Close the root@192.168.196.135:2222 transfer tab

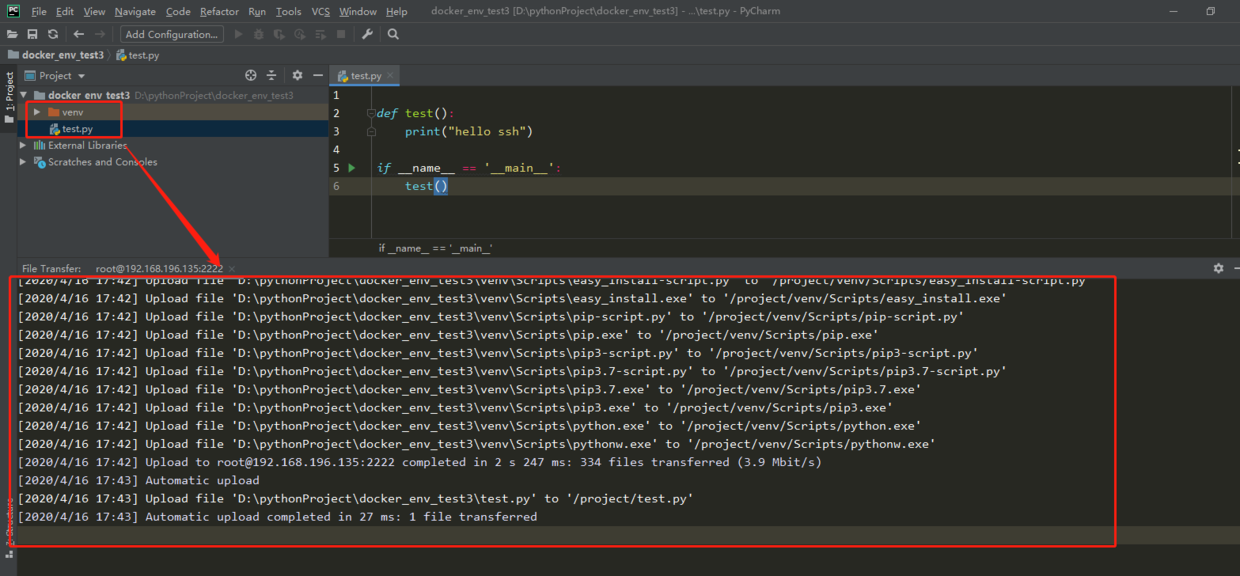click(x=232, y=269)
